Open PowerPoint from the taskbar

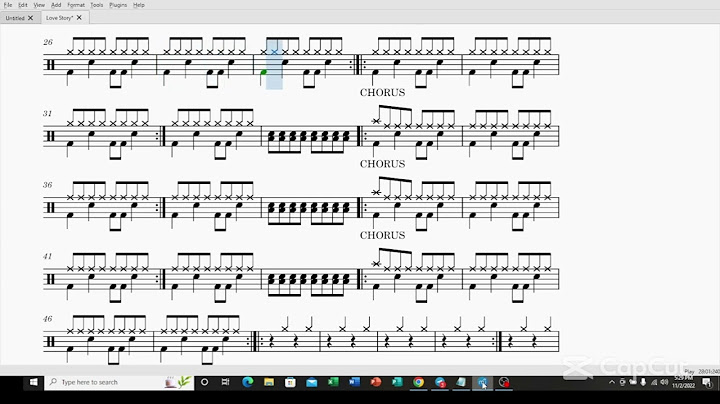pyautogui.click(x=376, y=382)
